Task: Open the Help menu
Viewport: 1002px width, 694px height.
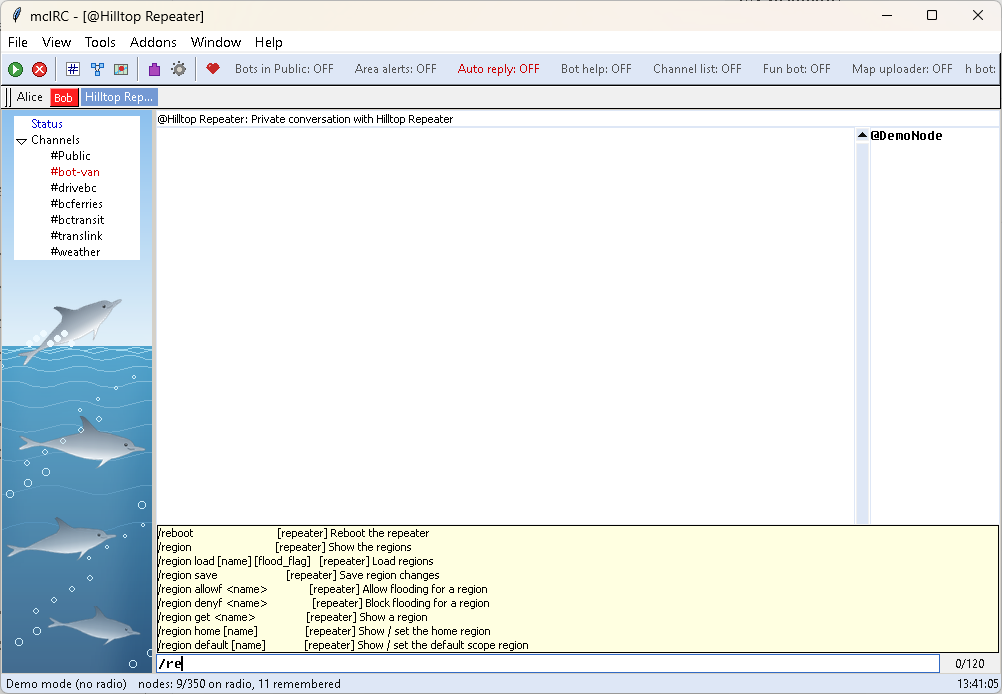Action: [x=268, y=42]
